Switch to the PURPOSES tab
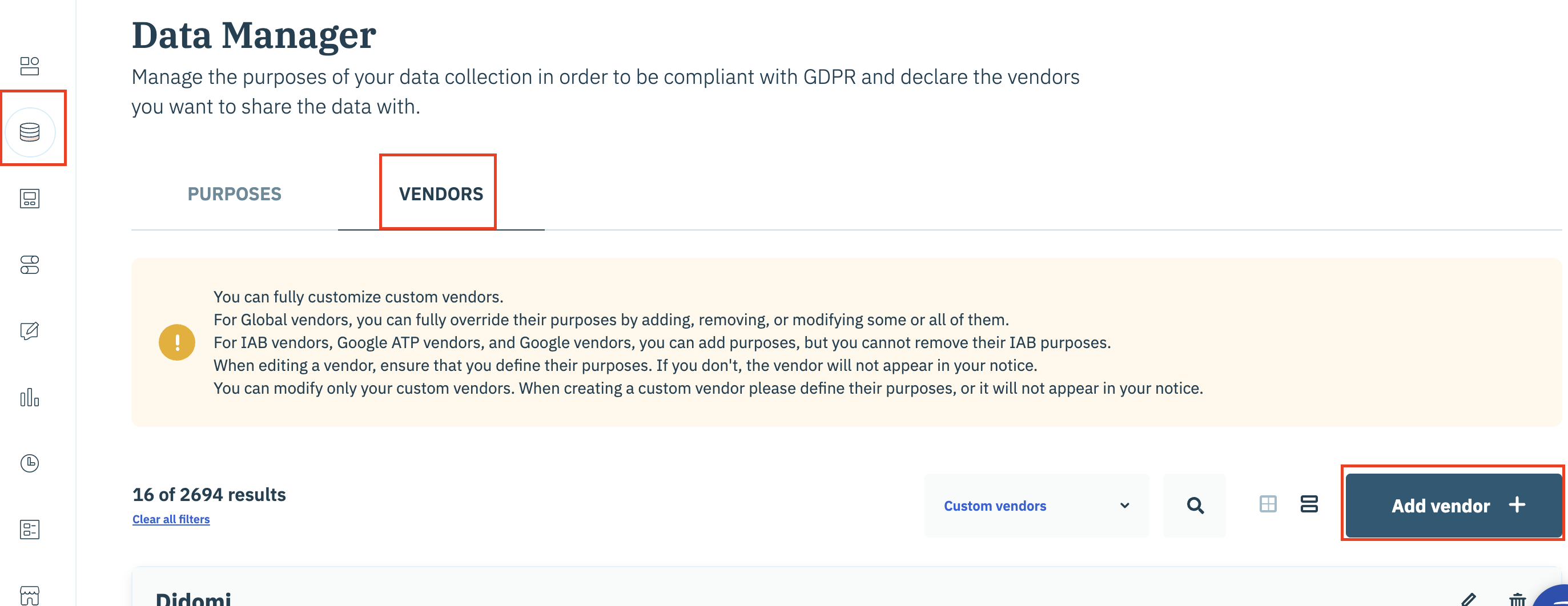 click(x=234, y=194)
